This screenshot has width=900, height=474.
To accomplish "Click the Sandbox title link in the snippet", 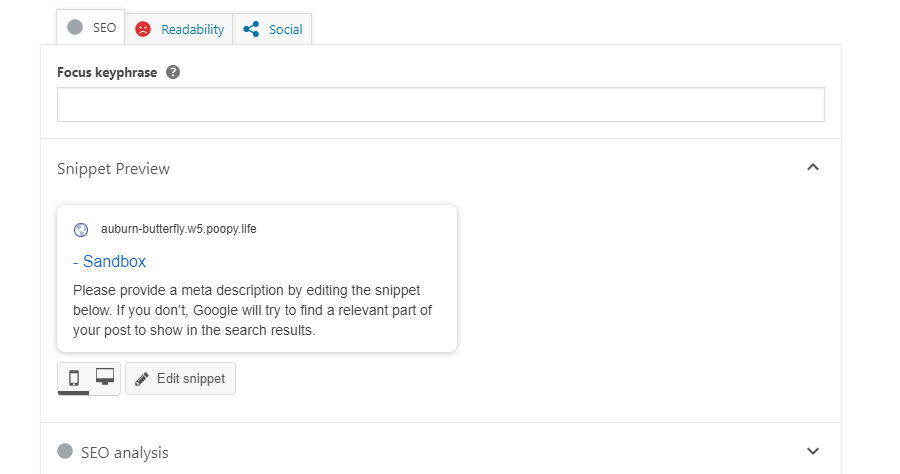I will (114, 261).
